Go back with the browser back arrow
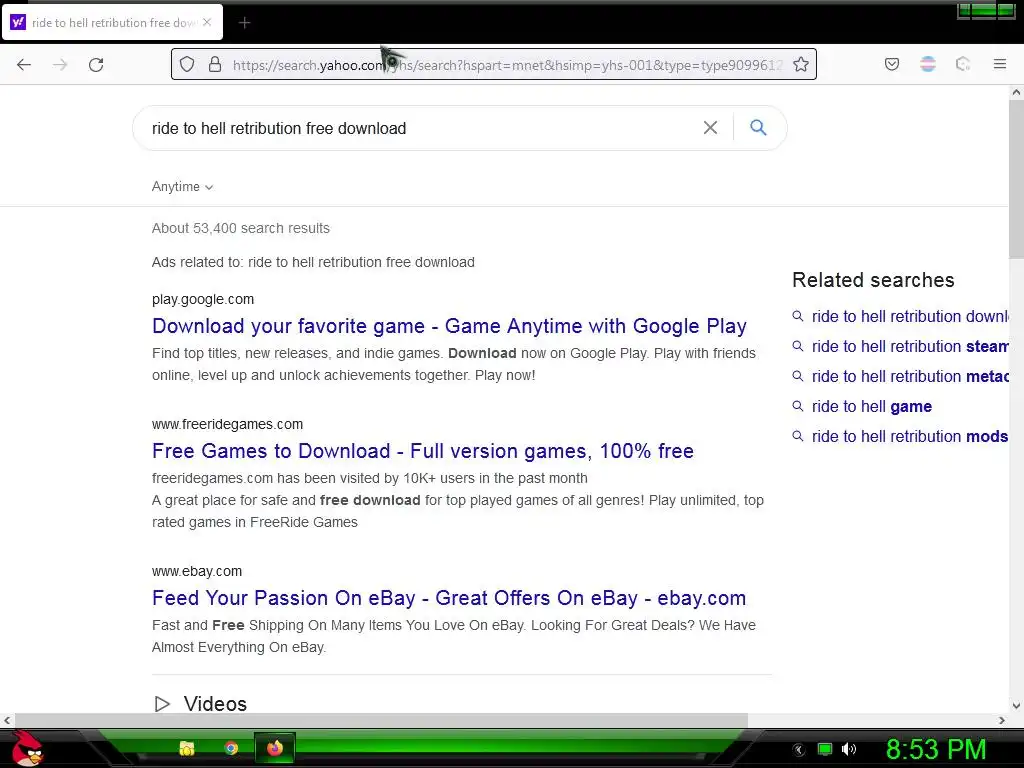 (24, 65)
